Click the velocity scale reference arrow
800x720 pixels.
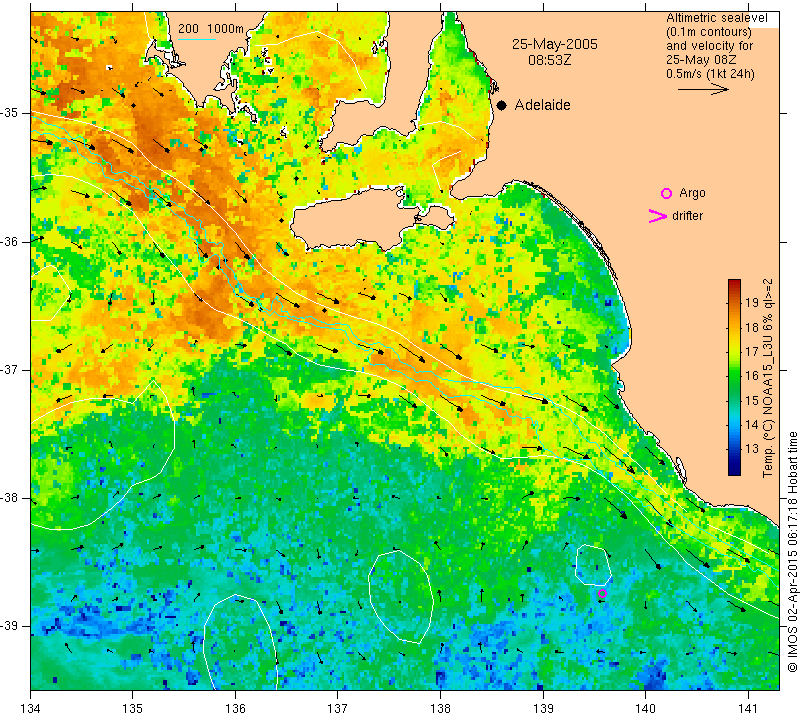coord(703,89)
